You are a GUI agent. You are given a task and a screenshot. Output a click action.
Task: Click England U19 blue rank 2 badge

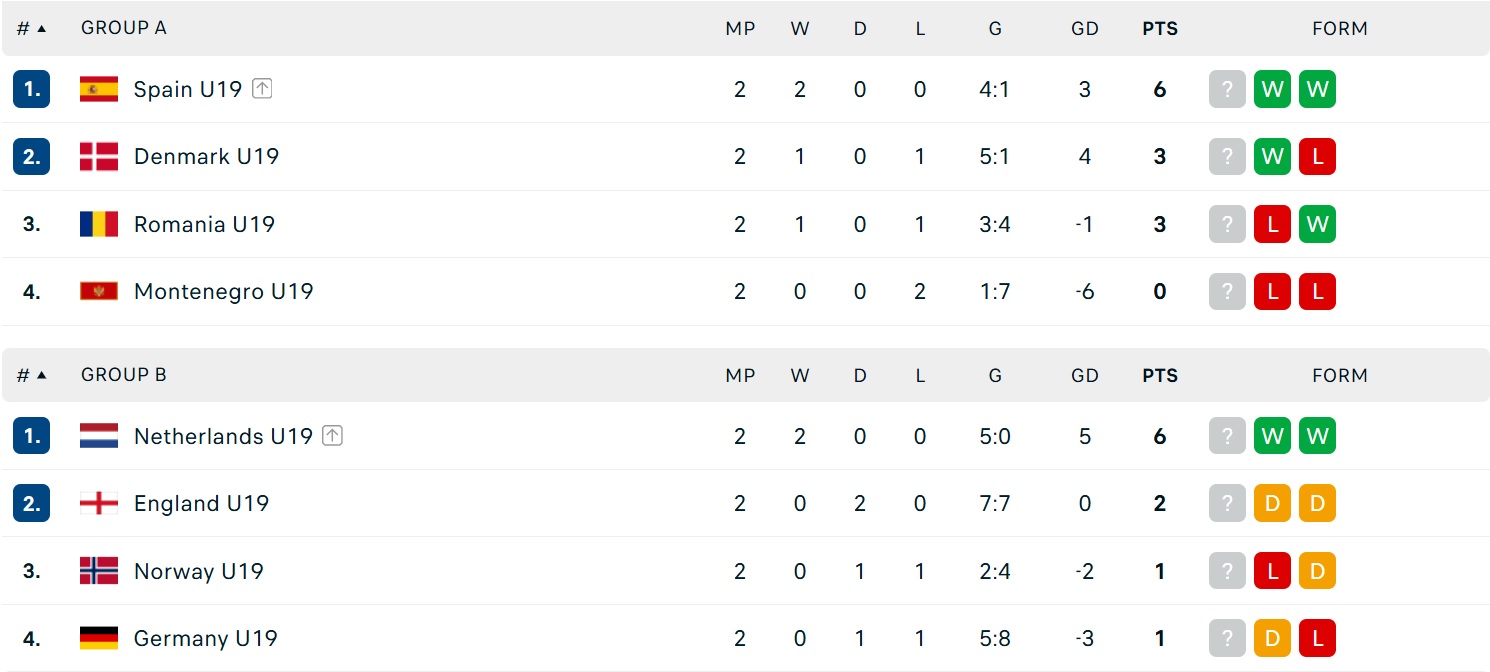point(32,503)
